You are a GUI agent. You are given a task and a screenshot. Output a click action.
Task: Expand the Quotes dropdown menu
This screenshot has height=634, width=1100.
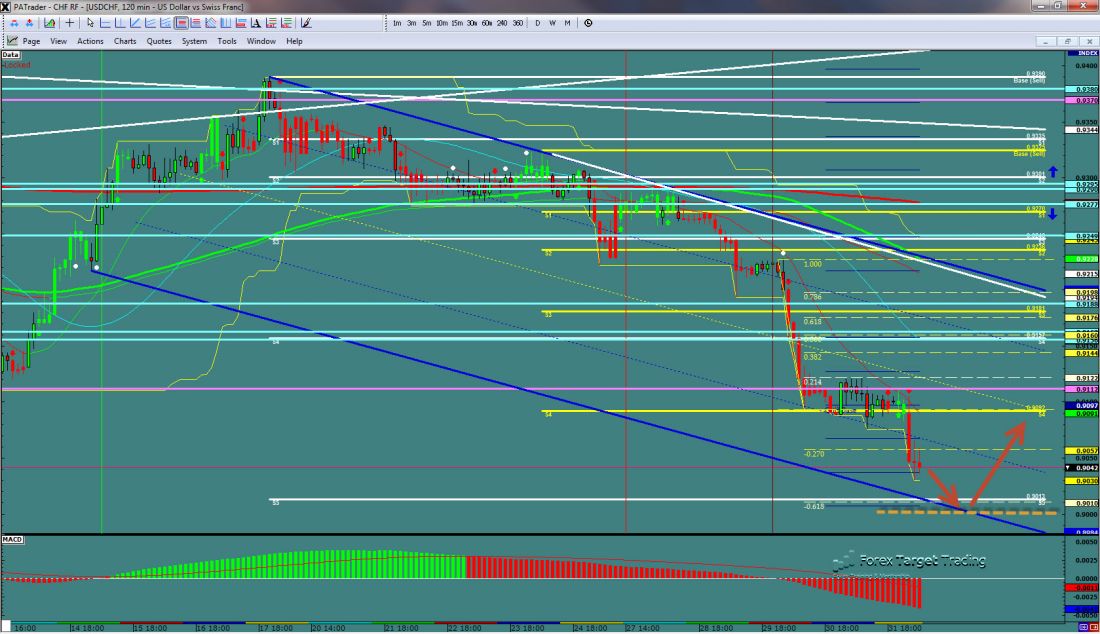point(159,41)
